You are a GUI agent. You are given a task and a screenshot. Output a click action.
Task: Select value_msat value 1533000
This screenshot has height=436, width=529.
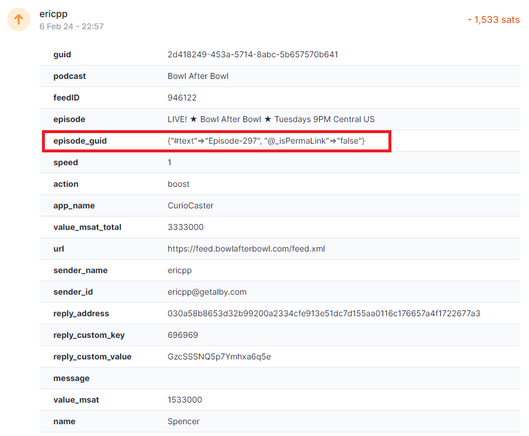185,400
